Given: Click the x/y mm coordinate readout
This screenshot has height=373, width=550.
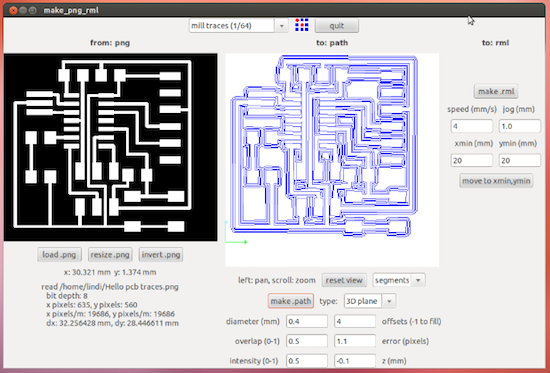Looking at the screenshot, I should click(110, 272).
